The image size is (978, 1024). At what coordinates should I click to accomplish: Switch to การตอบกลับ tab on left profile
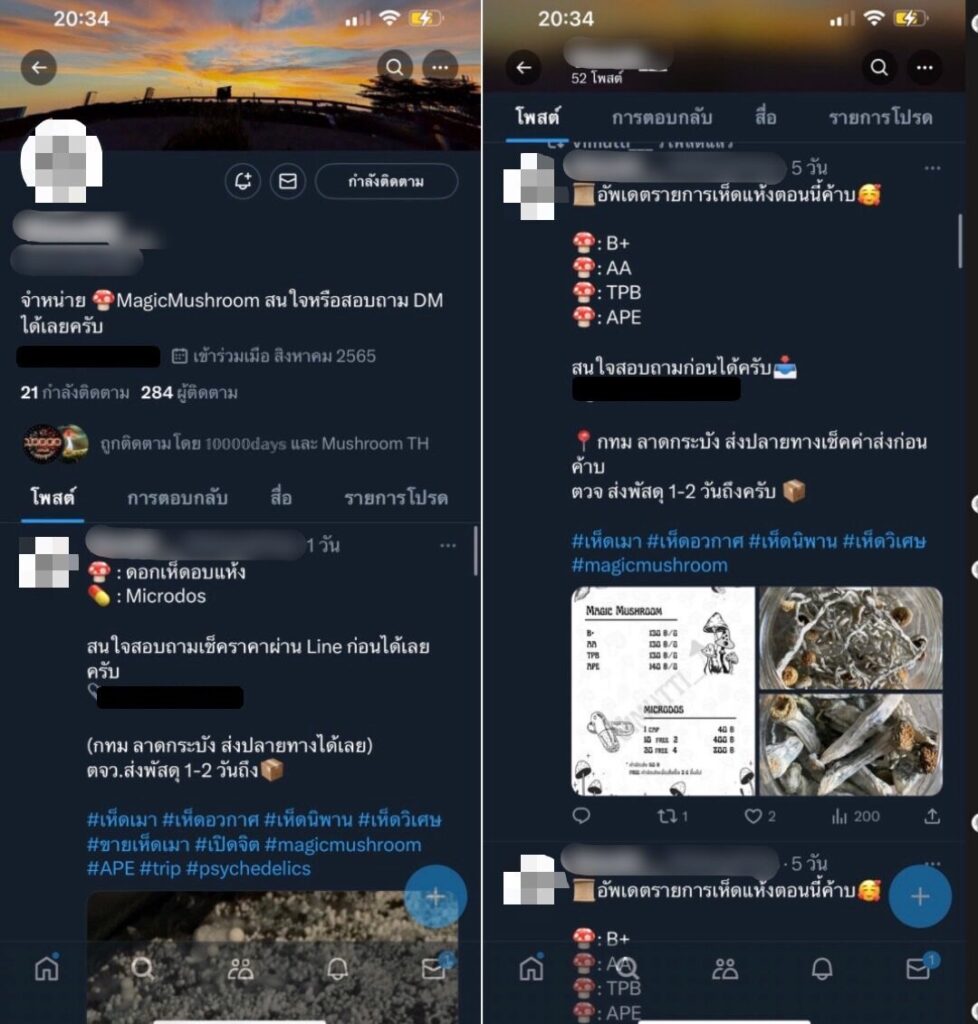(x=178, y=498)
